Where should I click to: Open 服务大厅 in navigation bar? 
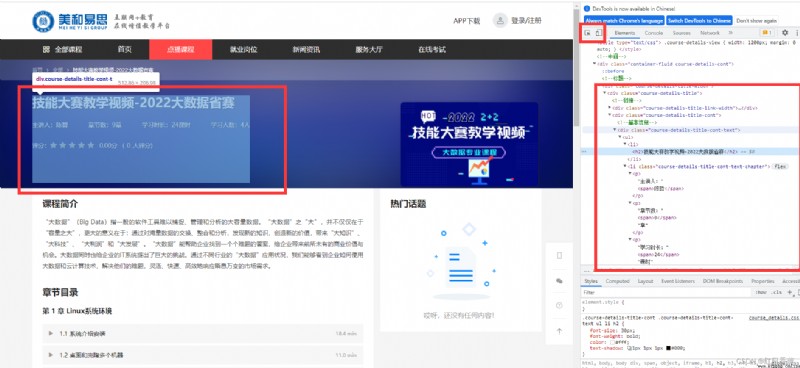click(369, 50)
